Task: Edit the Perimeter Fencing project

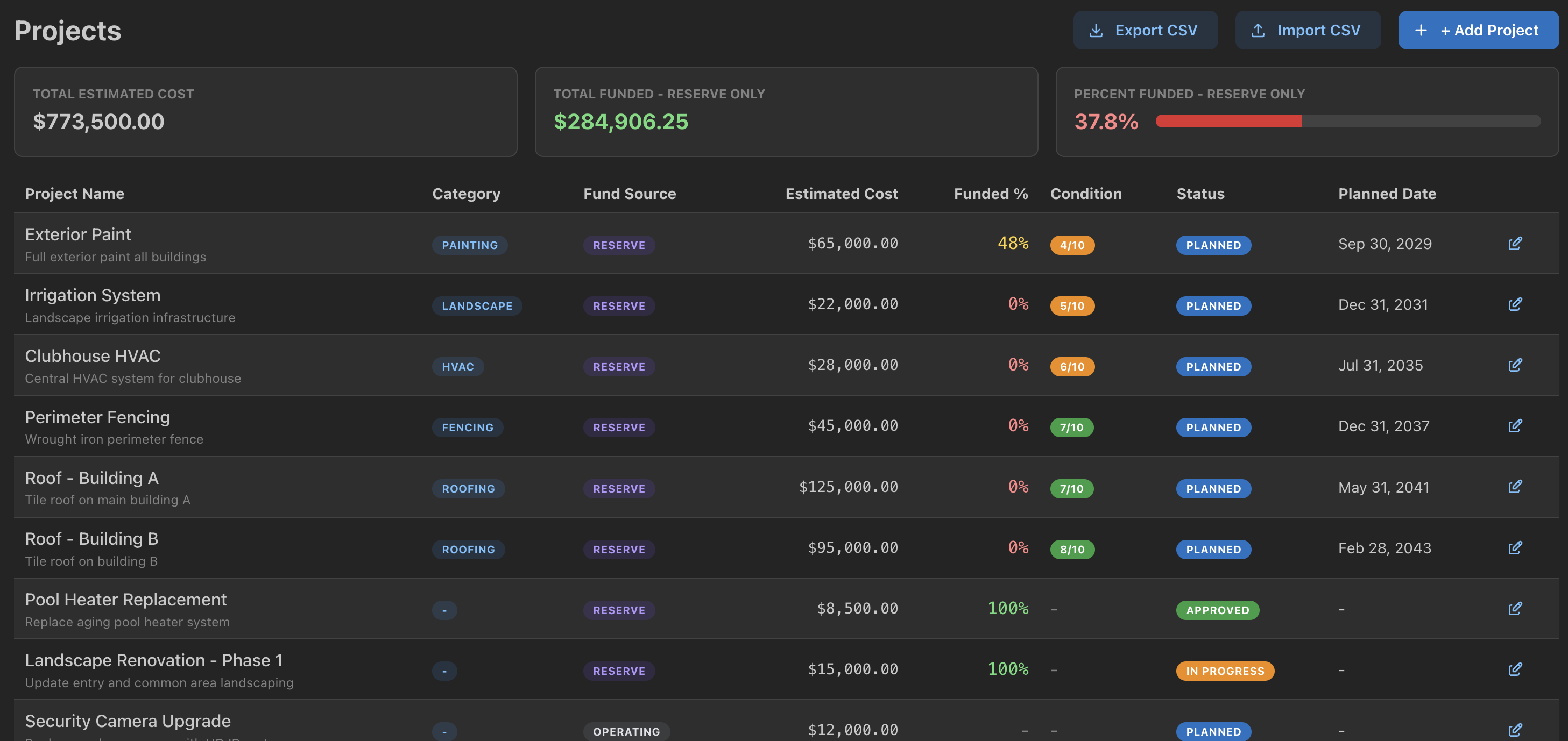Action: click(1515, 426)
